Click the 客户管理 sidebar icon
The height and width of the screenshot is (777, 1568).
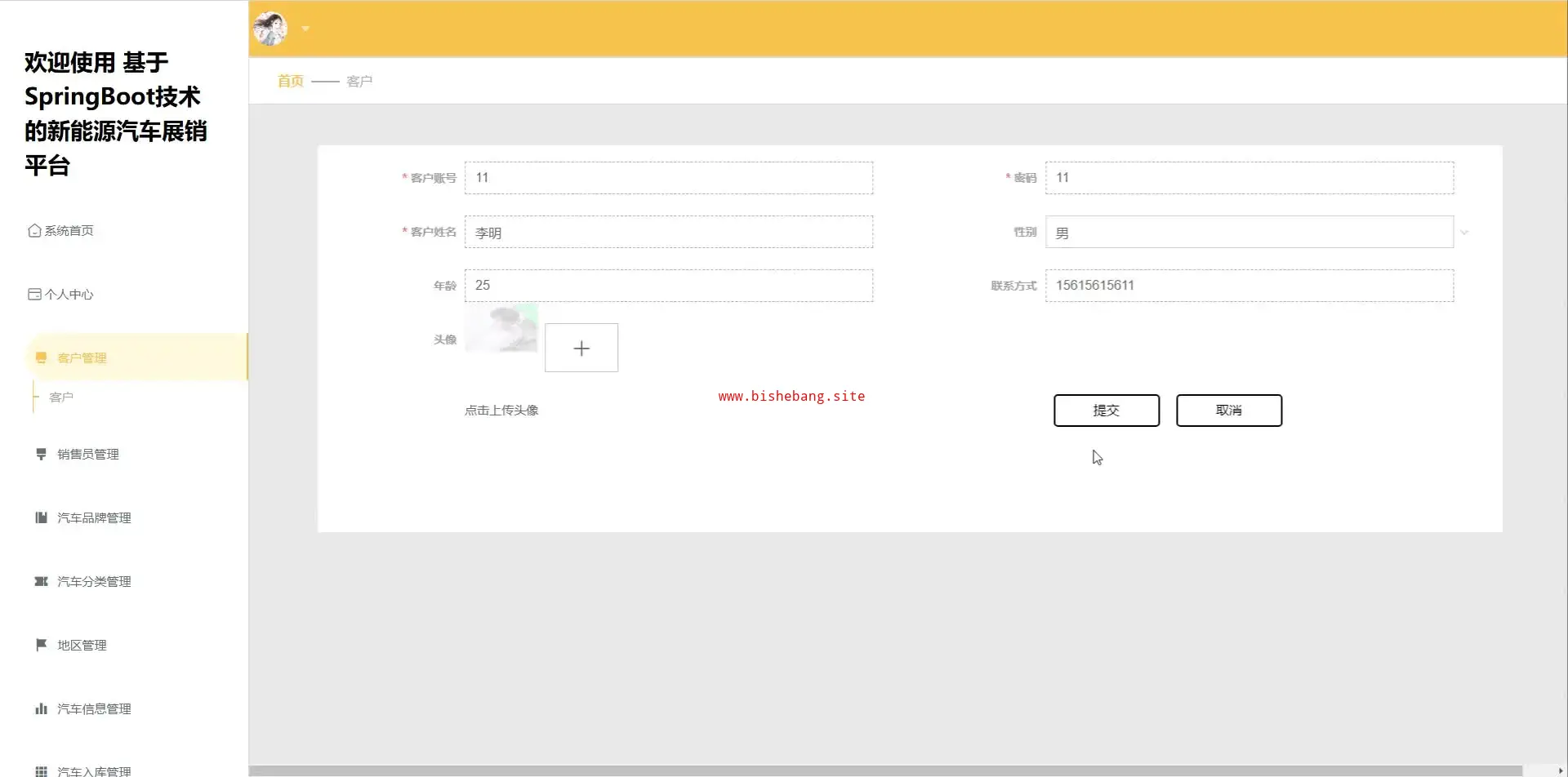(x=41, y=357)
